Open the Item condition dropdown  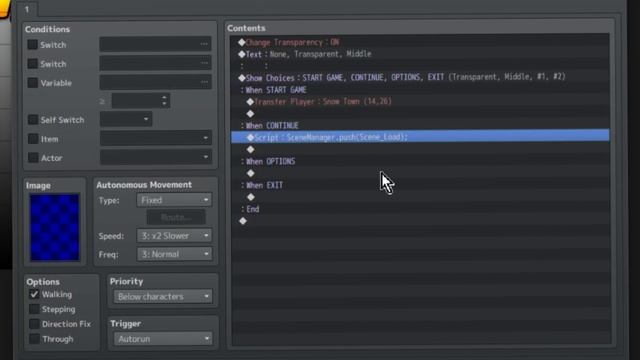click(x=156, y=138)
